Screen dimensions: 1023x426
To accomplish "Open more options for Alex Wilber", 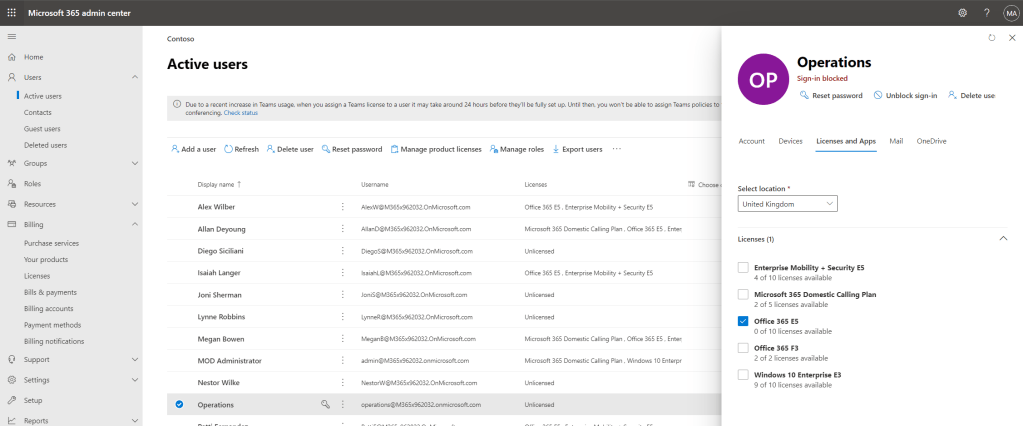I will coord(342,207).
